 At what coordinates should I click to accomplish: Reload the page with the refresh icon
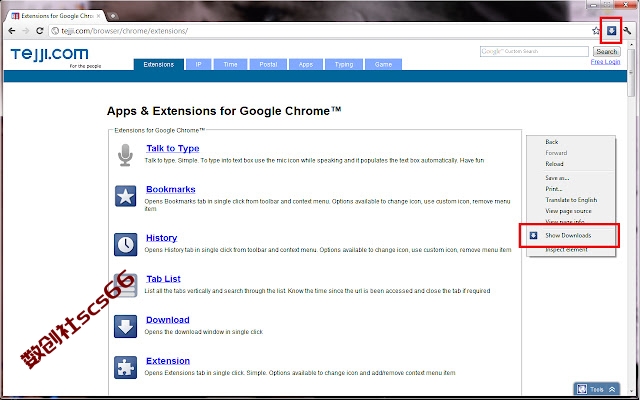[x=40, y=31]
